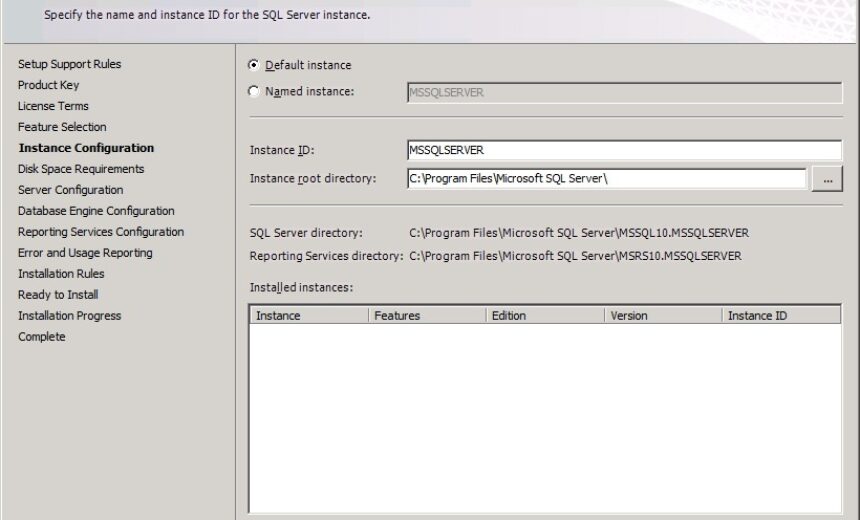Open Server Configuration step in sidebar
This screenshot has width=860, height=520.
click(x=71, y=190)
